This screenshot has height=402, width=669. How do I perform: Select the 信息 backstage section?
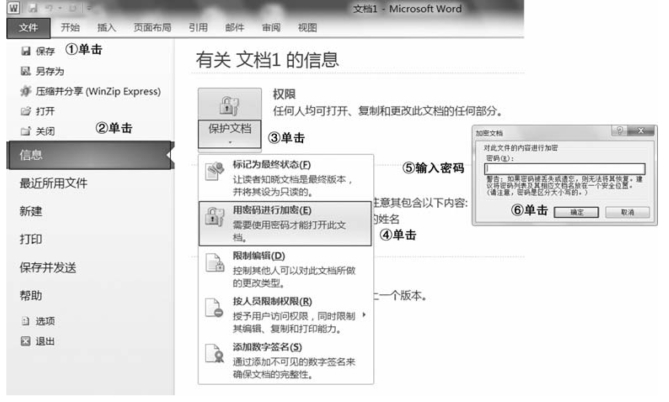click(x=90, y=155)
